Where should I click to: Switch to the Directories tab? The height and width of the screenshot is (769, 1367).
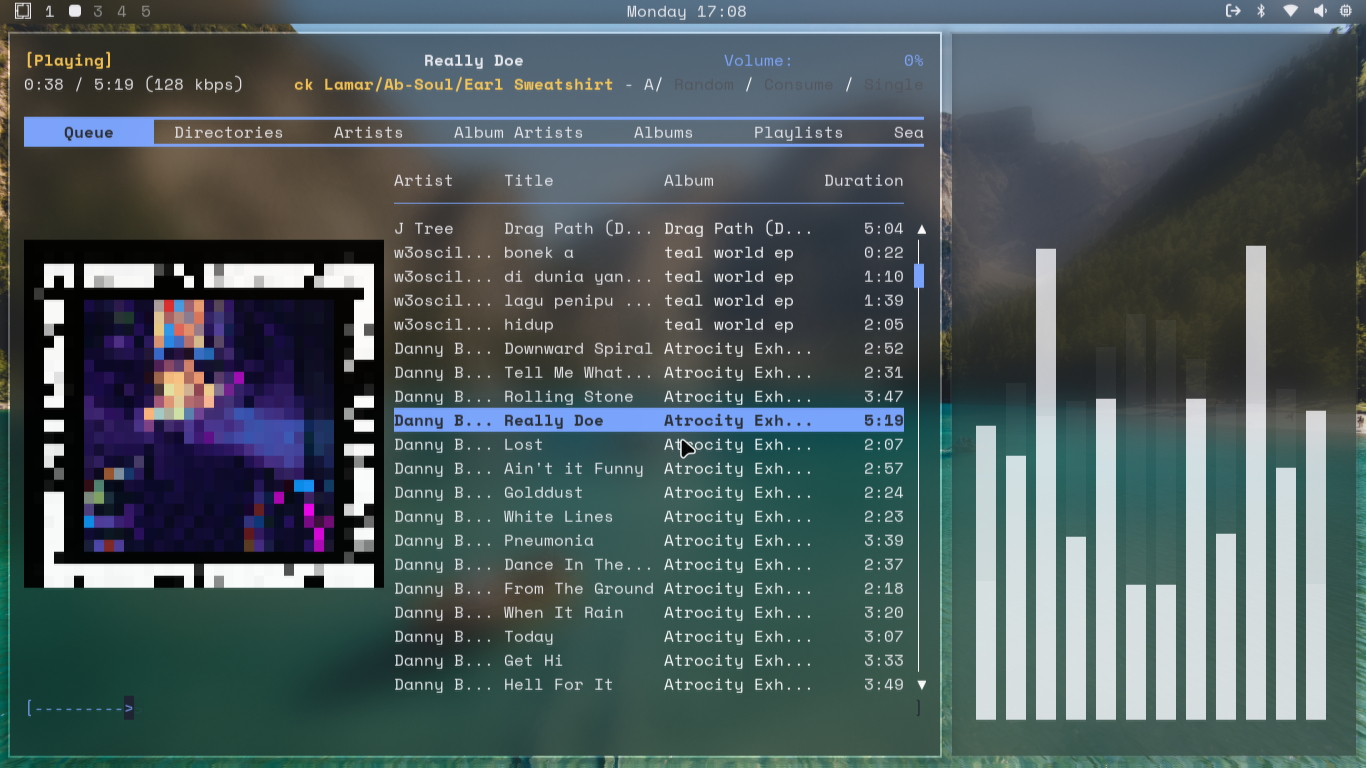click(x=229, y=133)
